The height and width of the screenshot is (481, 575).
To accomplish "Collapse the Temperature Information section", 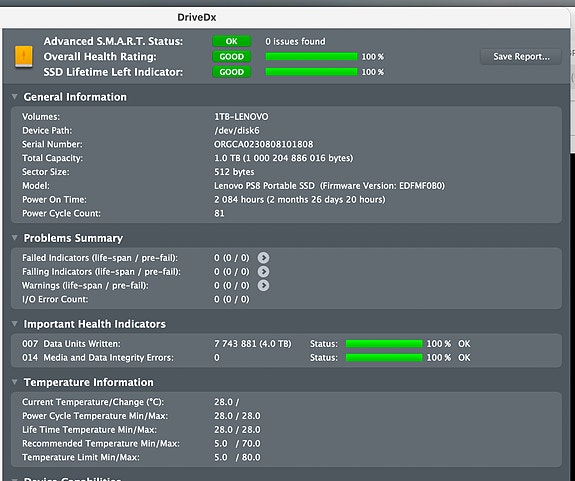I will click(15, 382).
